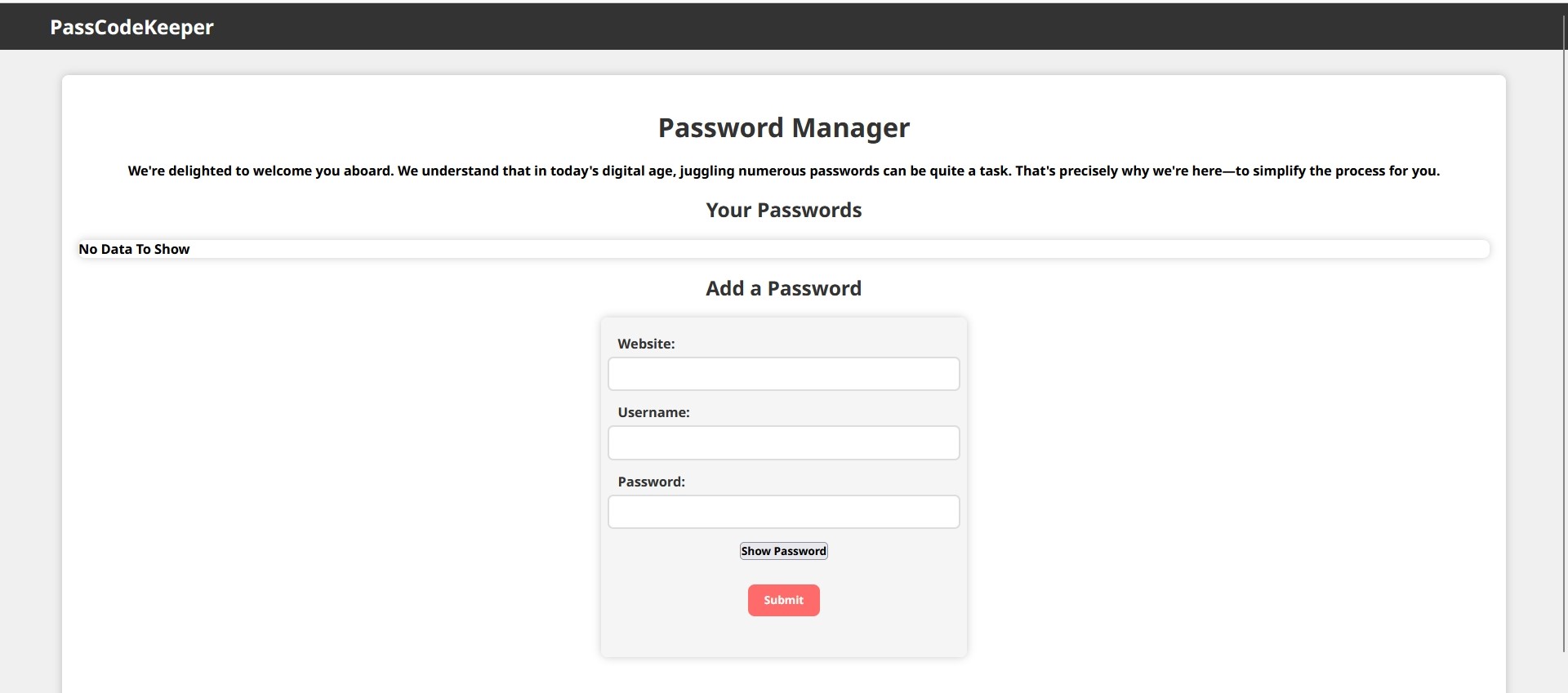Click the PassCodeKeeper brand logo
Screen dimensions: 1568x693
[131, 27]
